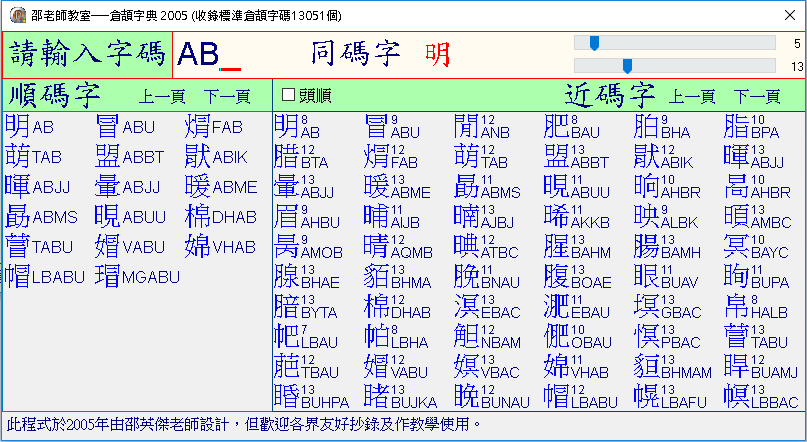
Task: Select 猒 ABIK in the 順碼字 list
Action: 216,156
